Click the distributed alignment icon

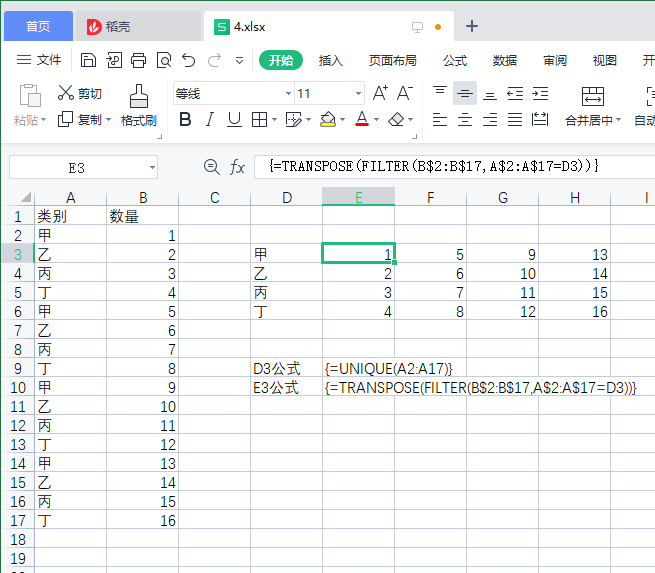pyautogui.click(x=540, y=120)
